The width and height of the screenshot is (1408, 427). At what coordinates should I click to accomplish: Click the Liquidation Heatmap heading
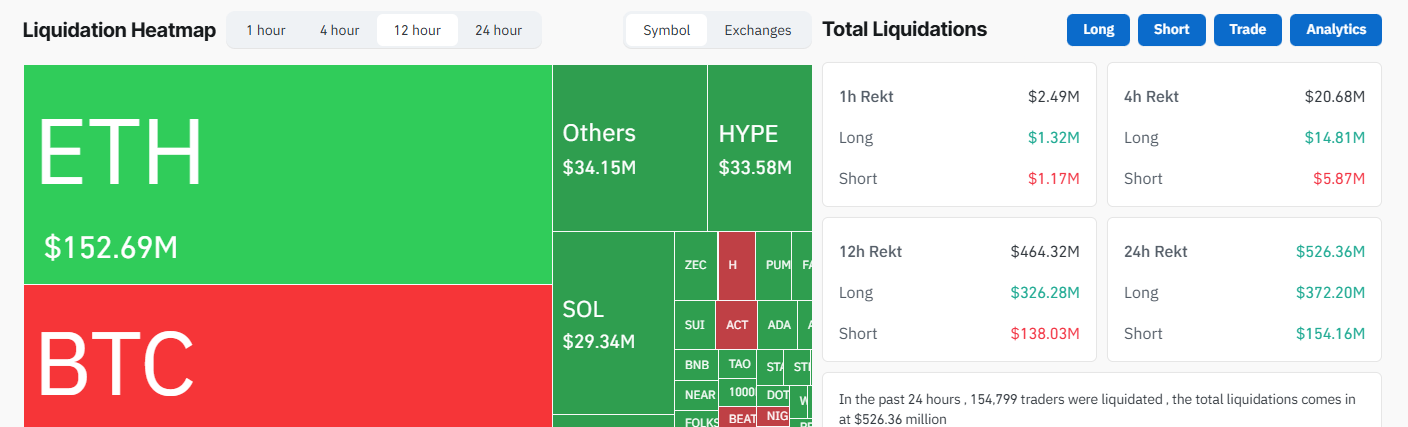coord(119,30)
